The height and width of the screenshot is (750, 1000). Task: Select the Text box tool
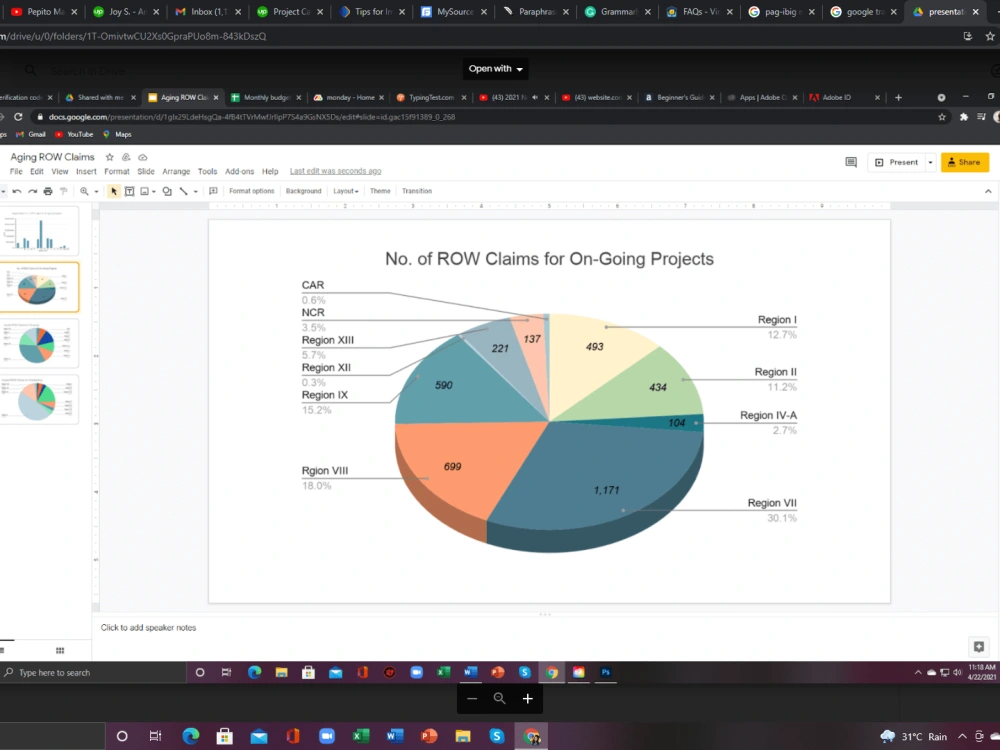coord(129,191)
